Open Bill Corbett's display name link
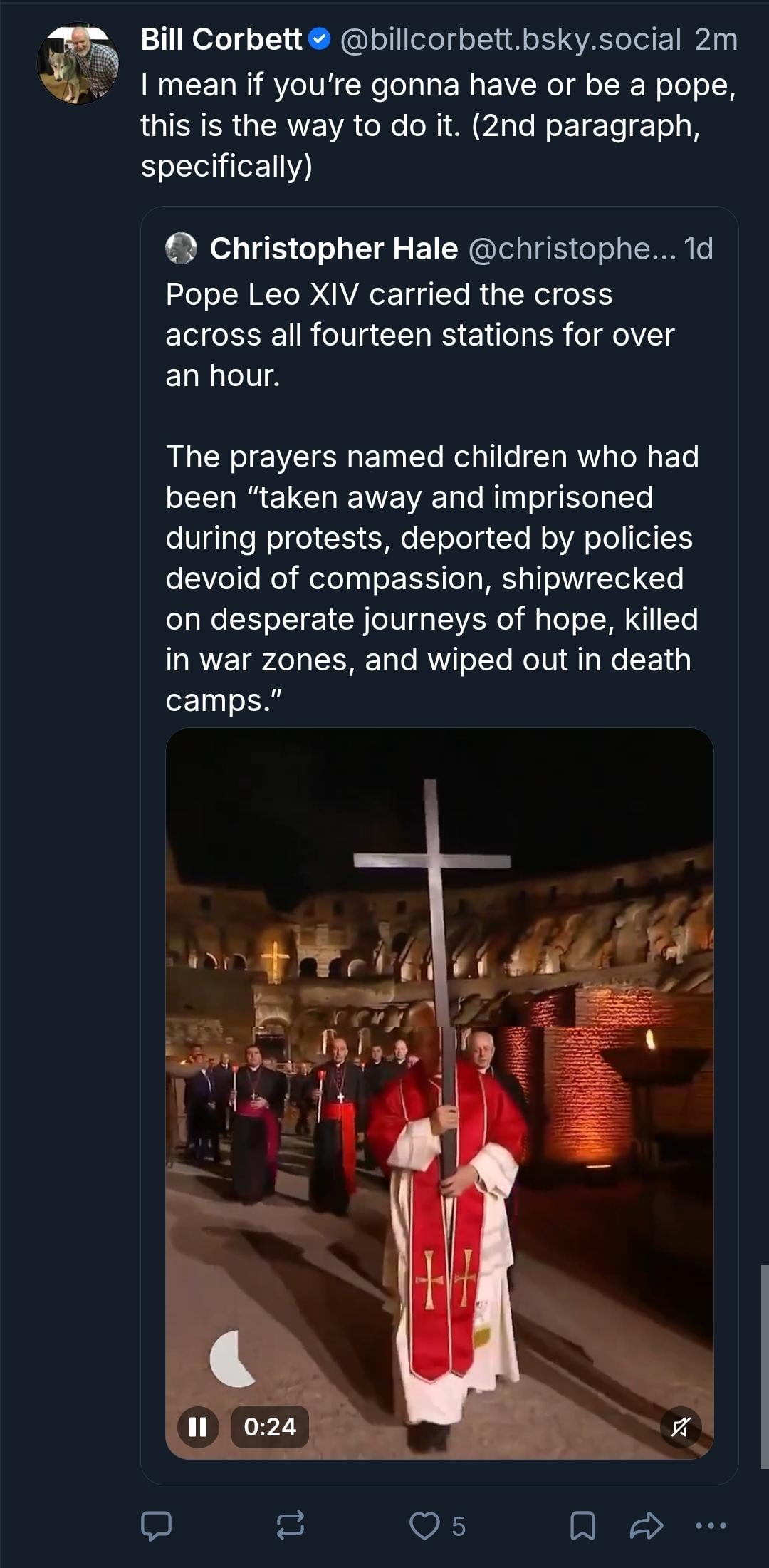769x1568 pixels. coord(221,40)
